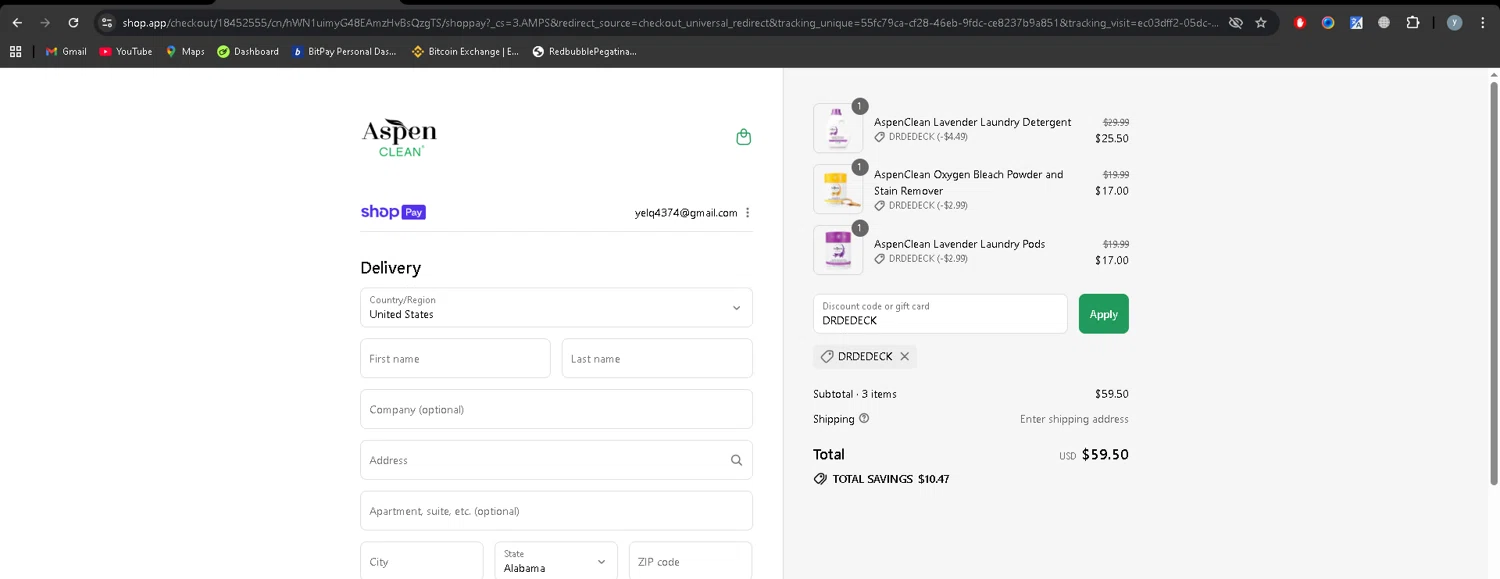Open the Bitcoin Exchange bookmark

[x=465, y=51]
